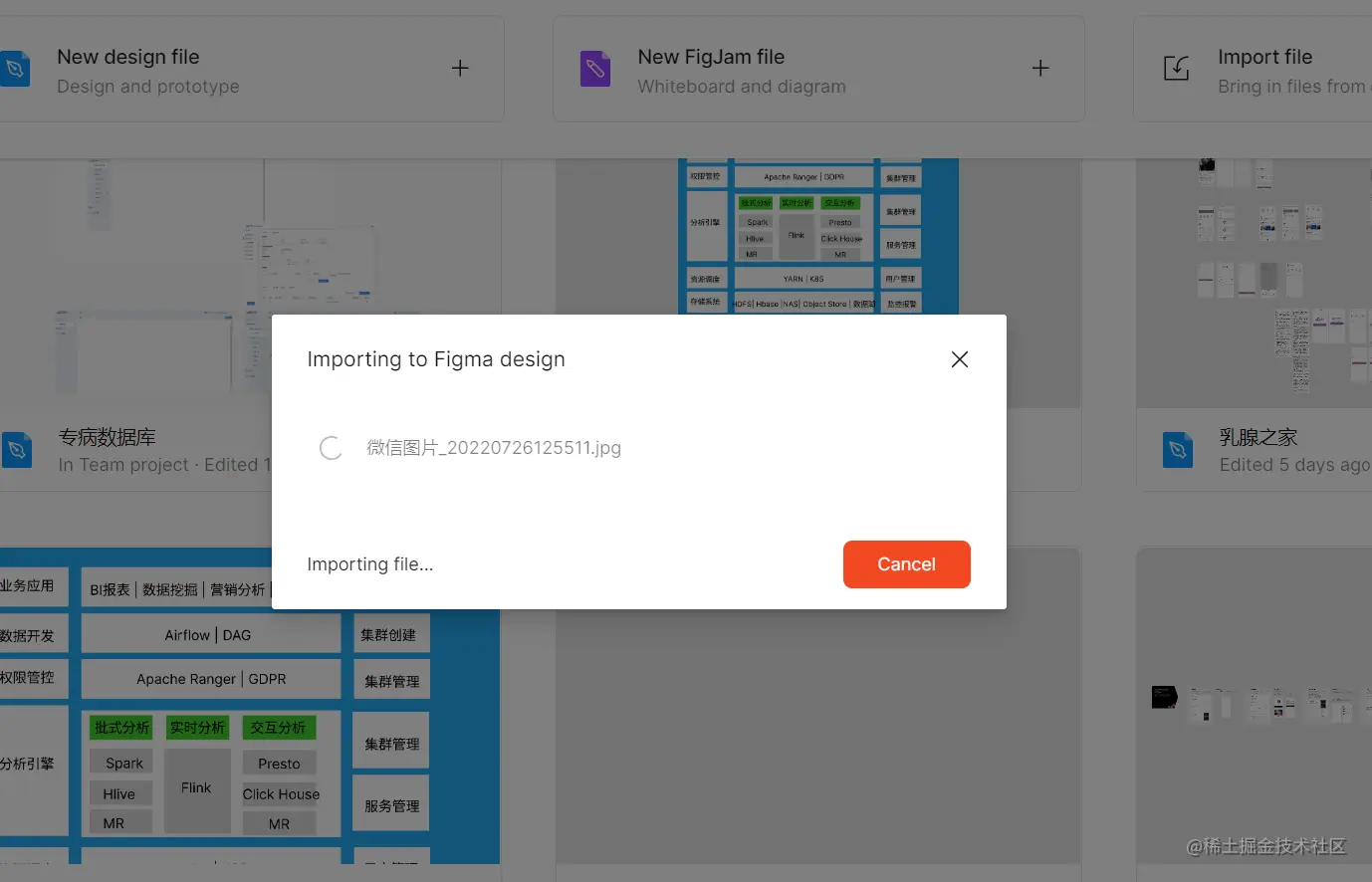The width and height of the screenshot is (1372, 882).
Task: Click the New design file pen icon
Action: click(14, 69)
